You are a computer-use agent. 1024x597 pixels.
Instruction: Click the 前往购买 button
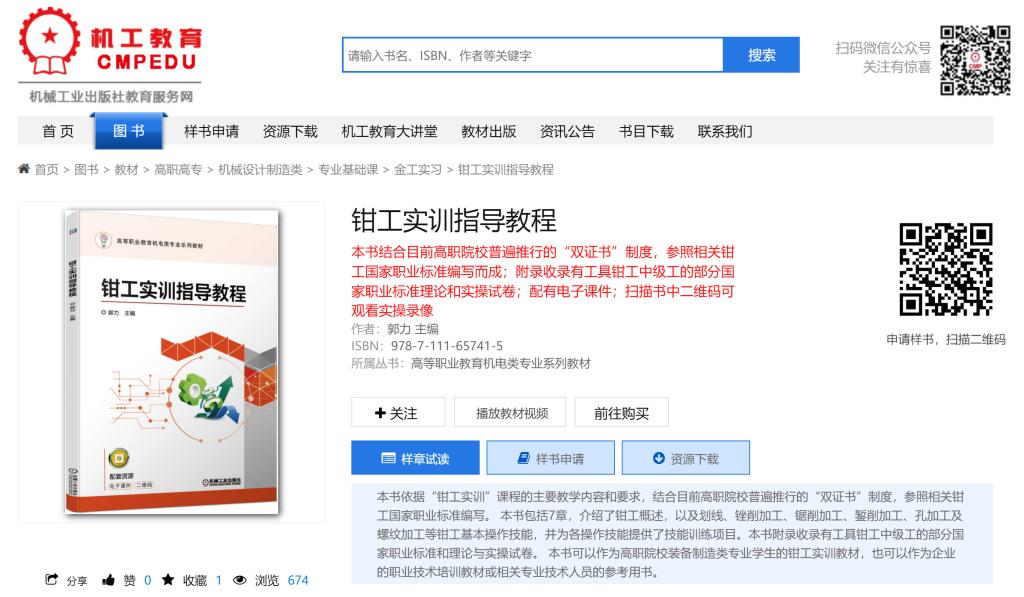pos(622,413)
